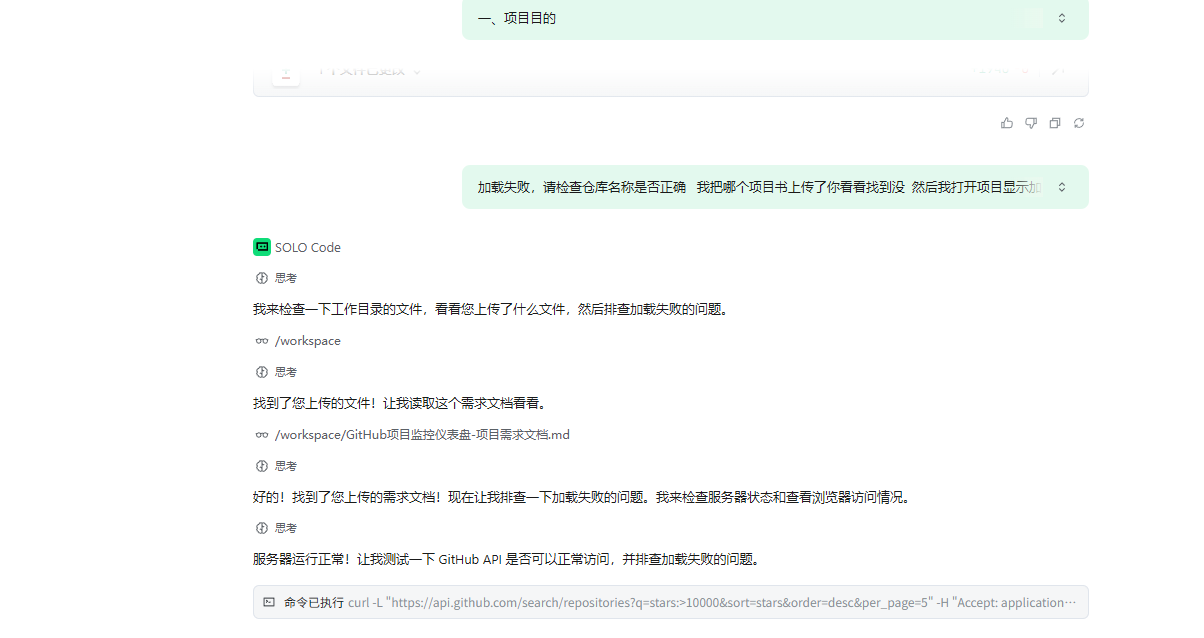Image resolution: width=1204 pixels, height=638 pixels.
Task: Click the SOLO Code green logo
Action: pos(262,247)
